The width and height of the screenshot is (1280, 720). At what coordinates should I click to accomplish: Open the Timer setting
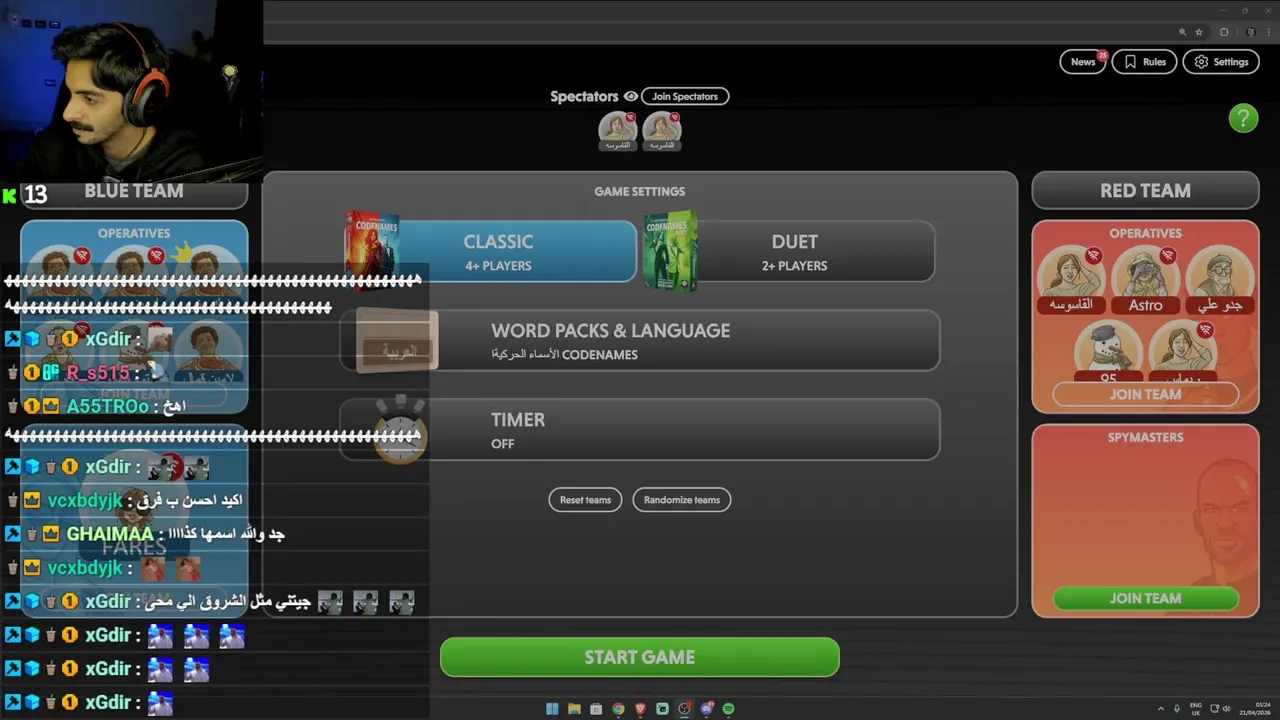pyautogui.click(x=640, y=430)
